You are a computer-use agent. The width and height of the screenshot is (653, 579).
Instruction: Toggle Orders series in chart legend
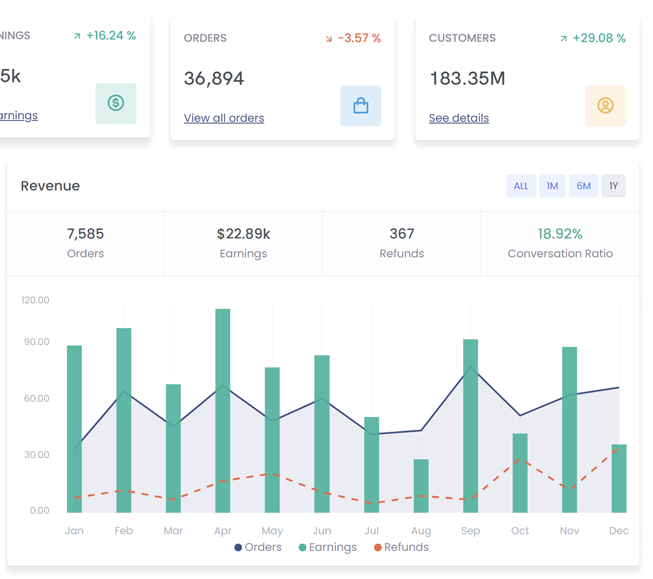click(258, 547)
